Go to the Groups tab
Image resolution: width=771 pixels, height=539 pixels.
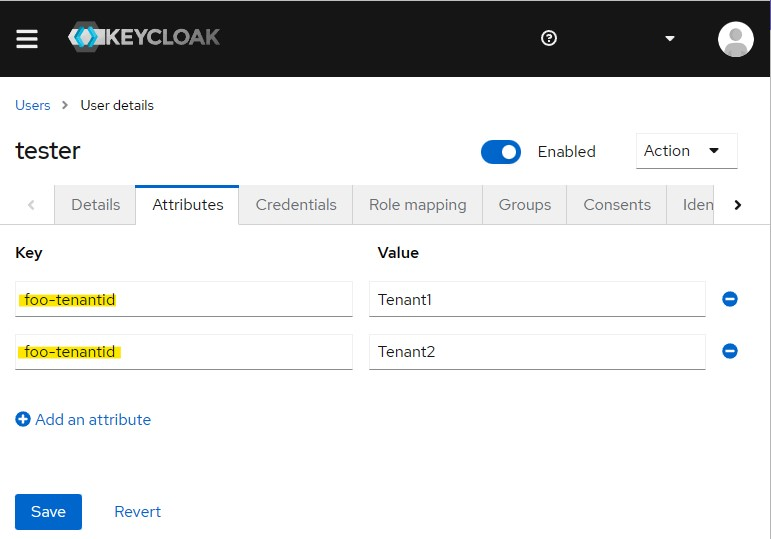click(x=525, y=205)
